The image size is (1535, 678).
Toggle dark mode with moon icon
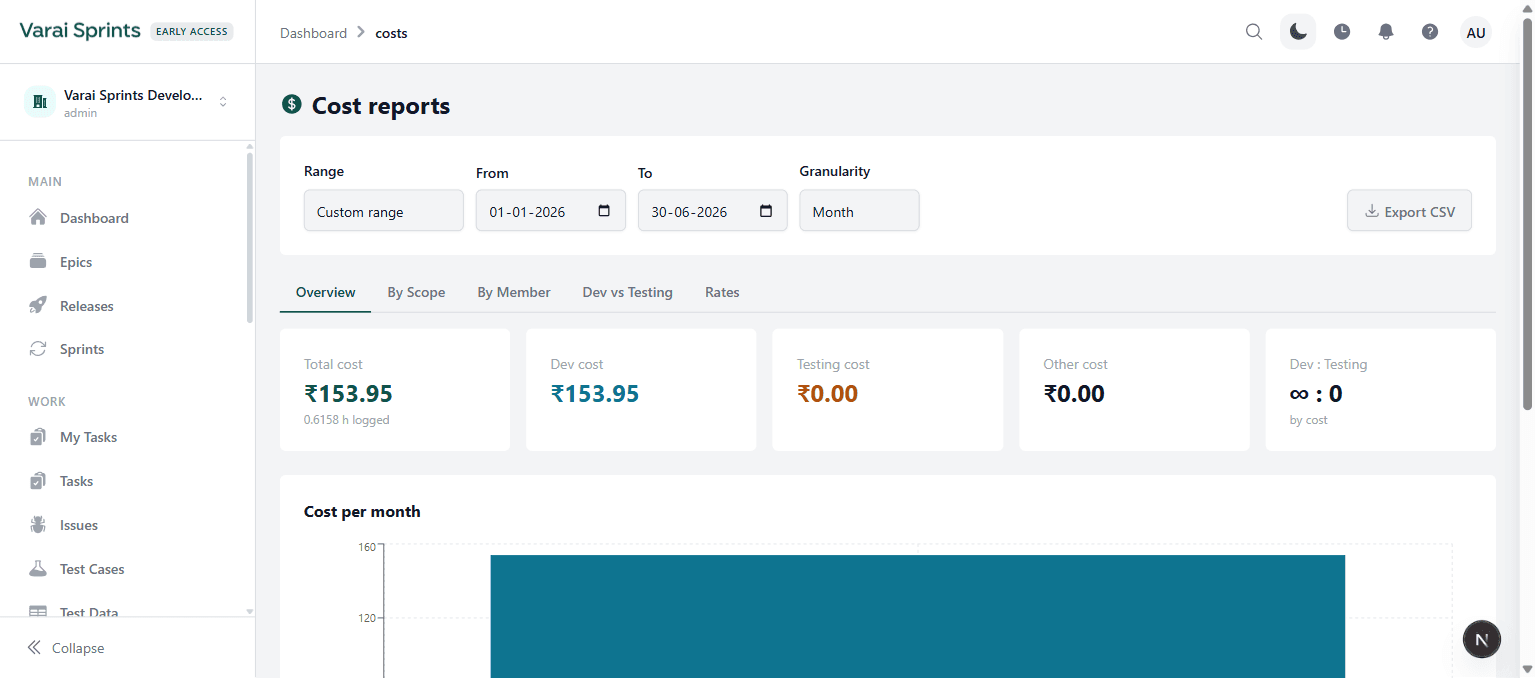tap(1298, 32)
